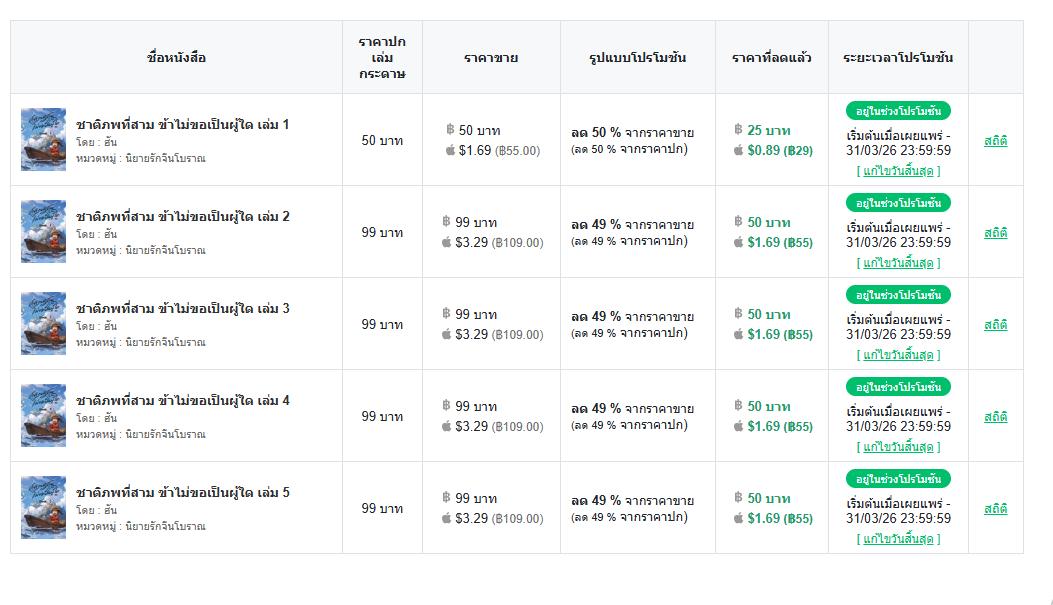Click the green promotion status badge for volume 5
The height and width of the screenshot is (605, 1053).
[x=898, y=479]
